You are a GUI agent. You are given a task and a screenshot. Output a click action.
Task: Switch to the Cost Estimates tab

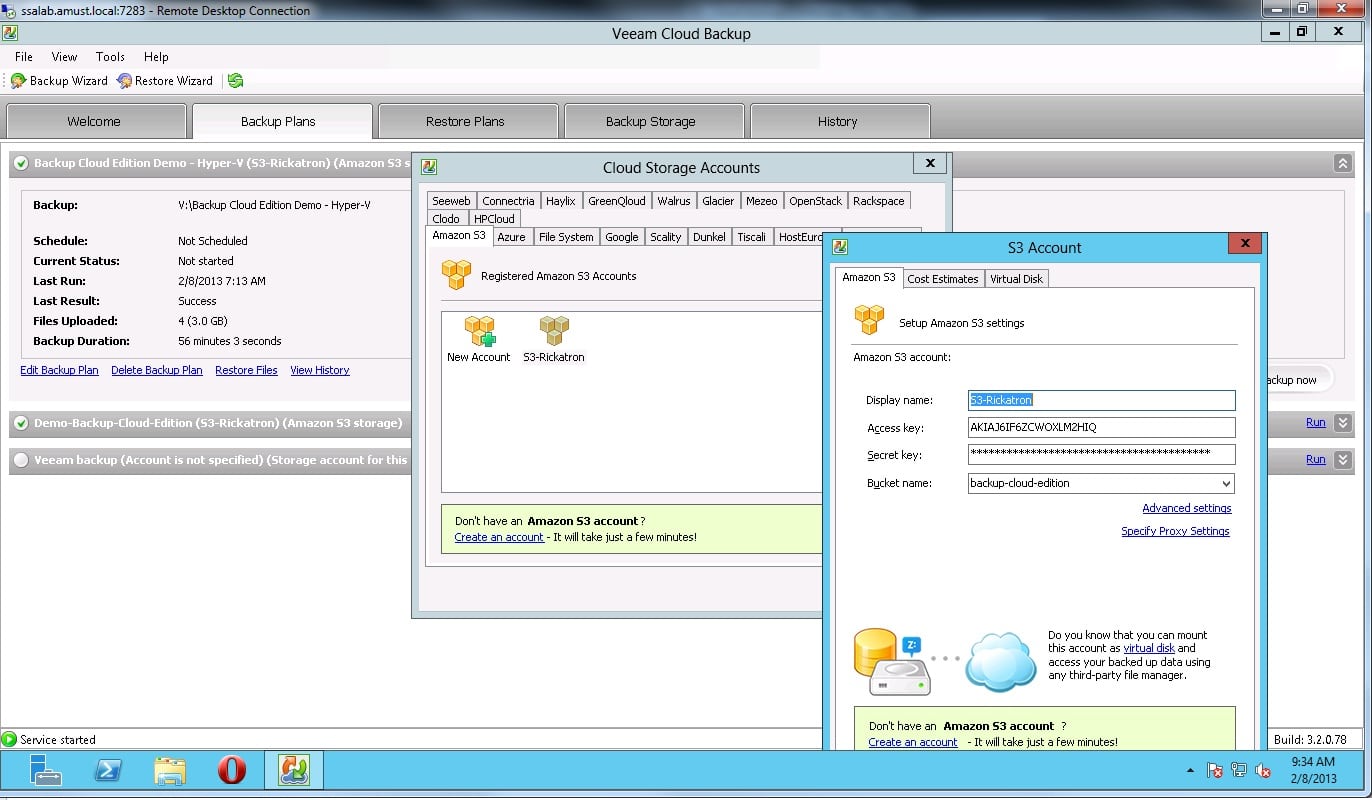(942, 279)
